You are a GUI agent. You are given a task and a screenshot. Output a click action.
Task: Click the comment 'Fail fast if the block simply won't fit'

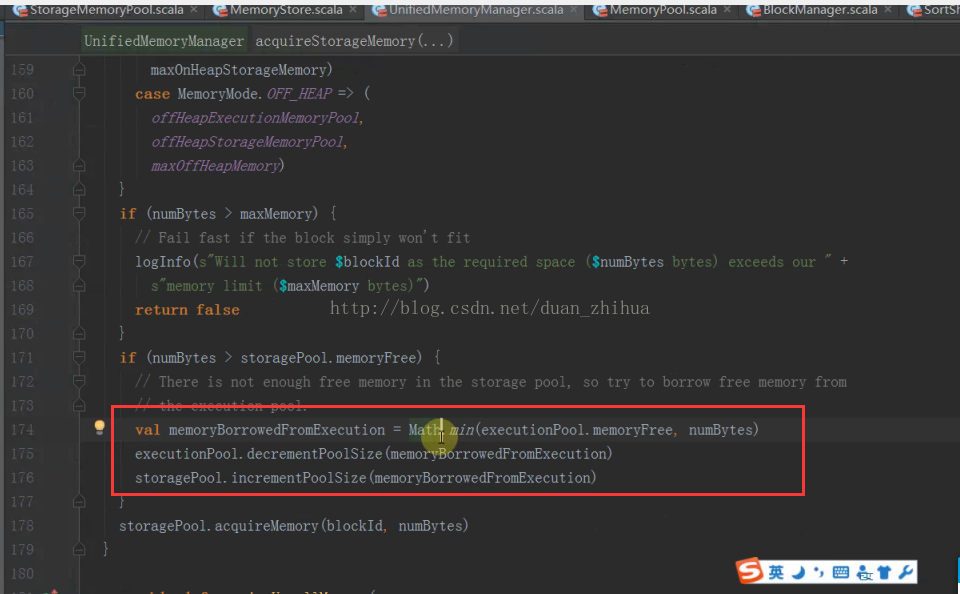tap(302, 238)
